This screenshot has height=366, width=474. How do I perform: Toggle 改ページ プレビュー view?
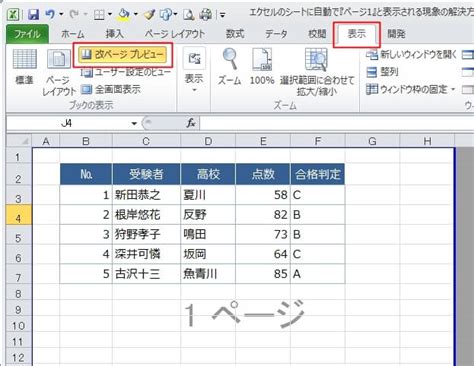click(x=123, y=55)
